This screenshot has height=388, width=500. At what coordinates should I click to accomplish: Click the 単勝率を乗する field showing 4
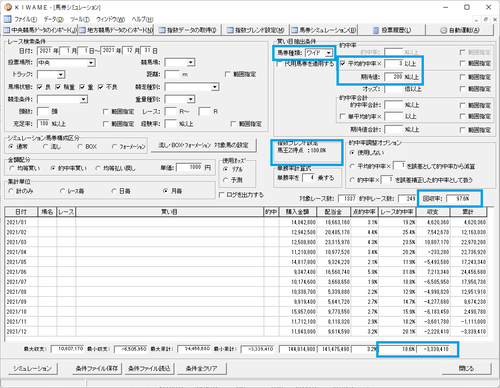click(x=308, y=178)
